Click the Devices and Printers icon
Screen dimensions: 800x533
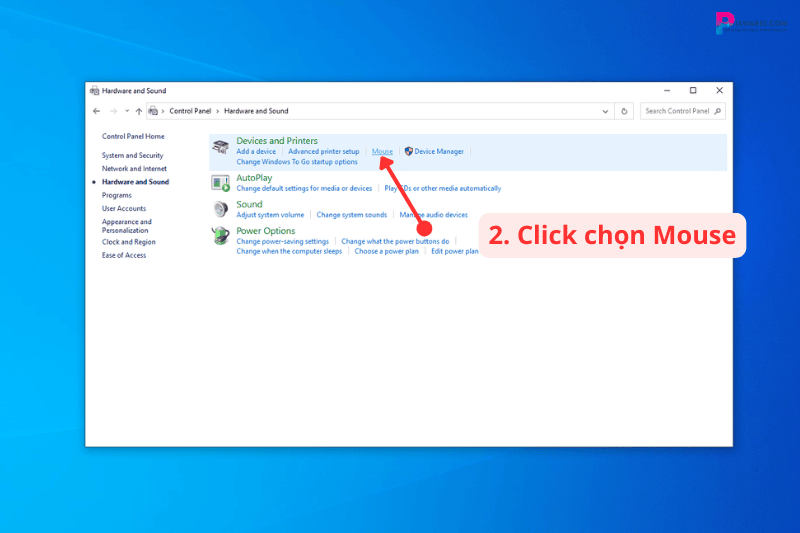(x=220, y=147)
